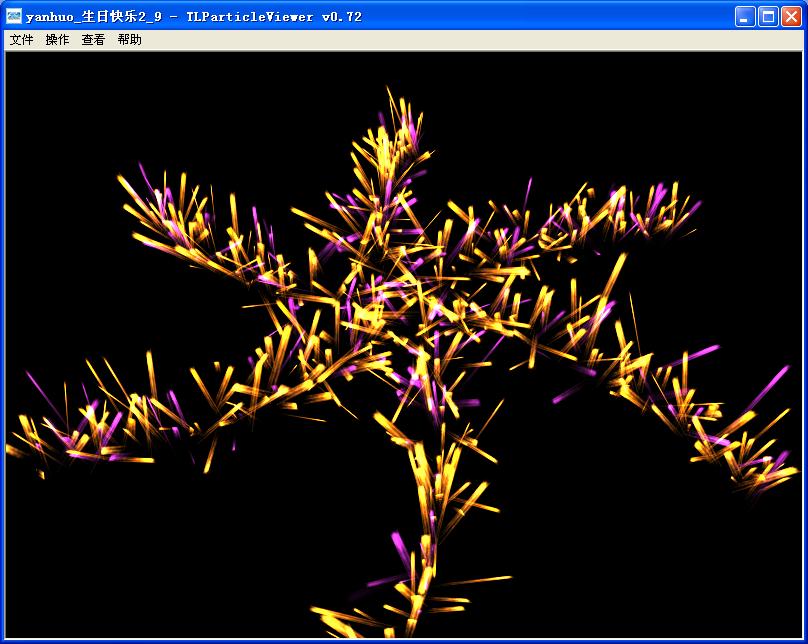The height and width of the screenshot is (644, 808).
Task: Click the TLParticleViewer app icon in title bar
Action: [14, 16]
